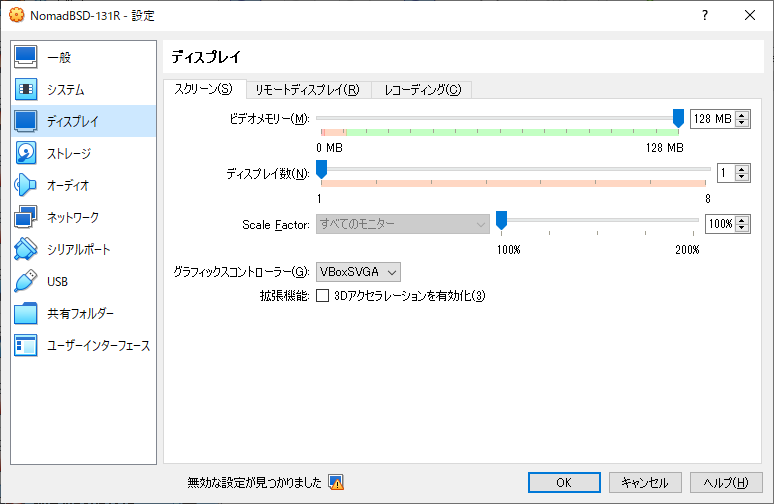774x504 pixels.
Task: Open the USB plug icon
Action: [x=25, y=281]
